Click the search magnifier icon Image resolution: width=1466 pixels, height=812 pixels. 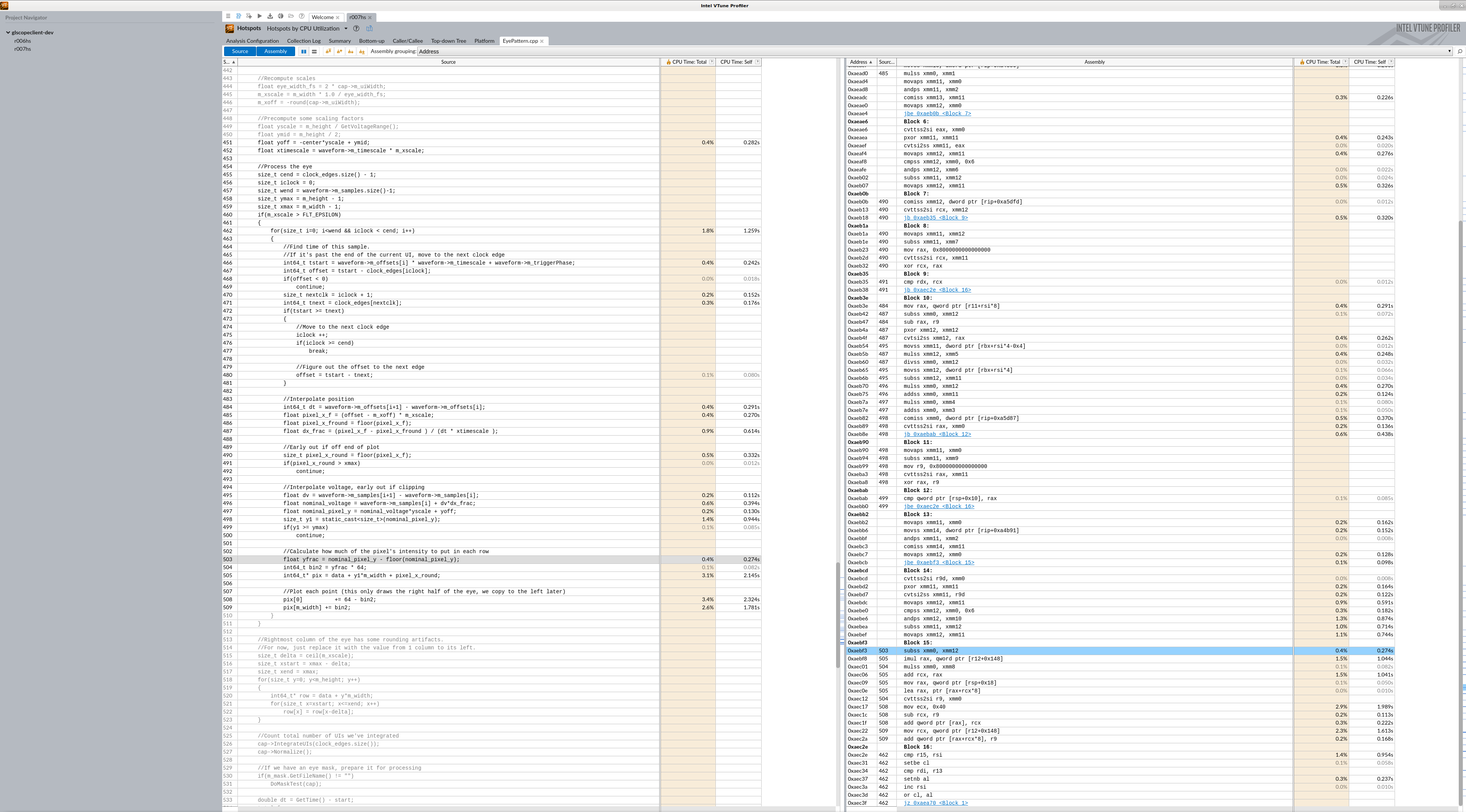coord(1460,52)
